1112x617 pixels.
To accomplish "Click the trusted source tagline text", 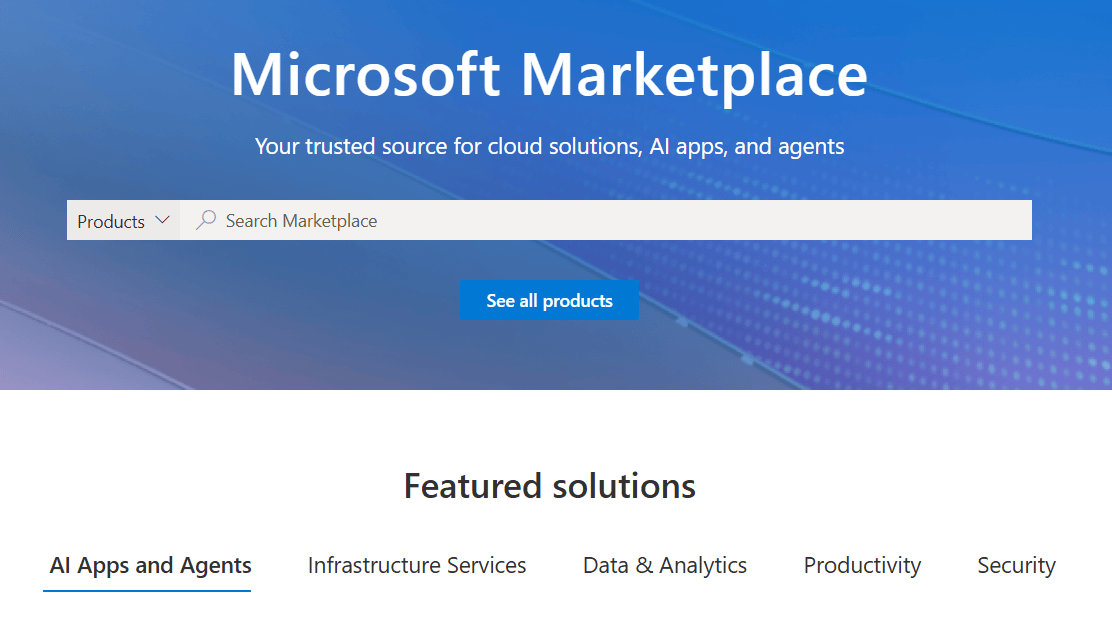I will pos(550,146).
